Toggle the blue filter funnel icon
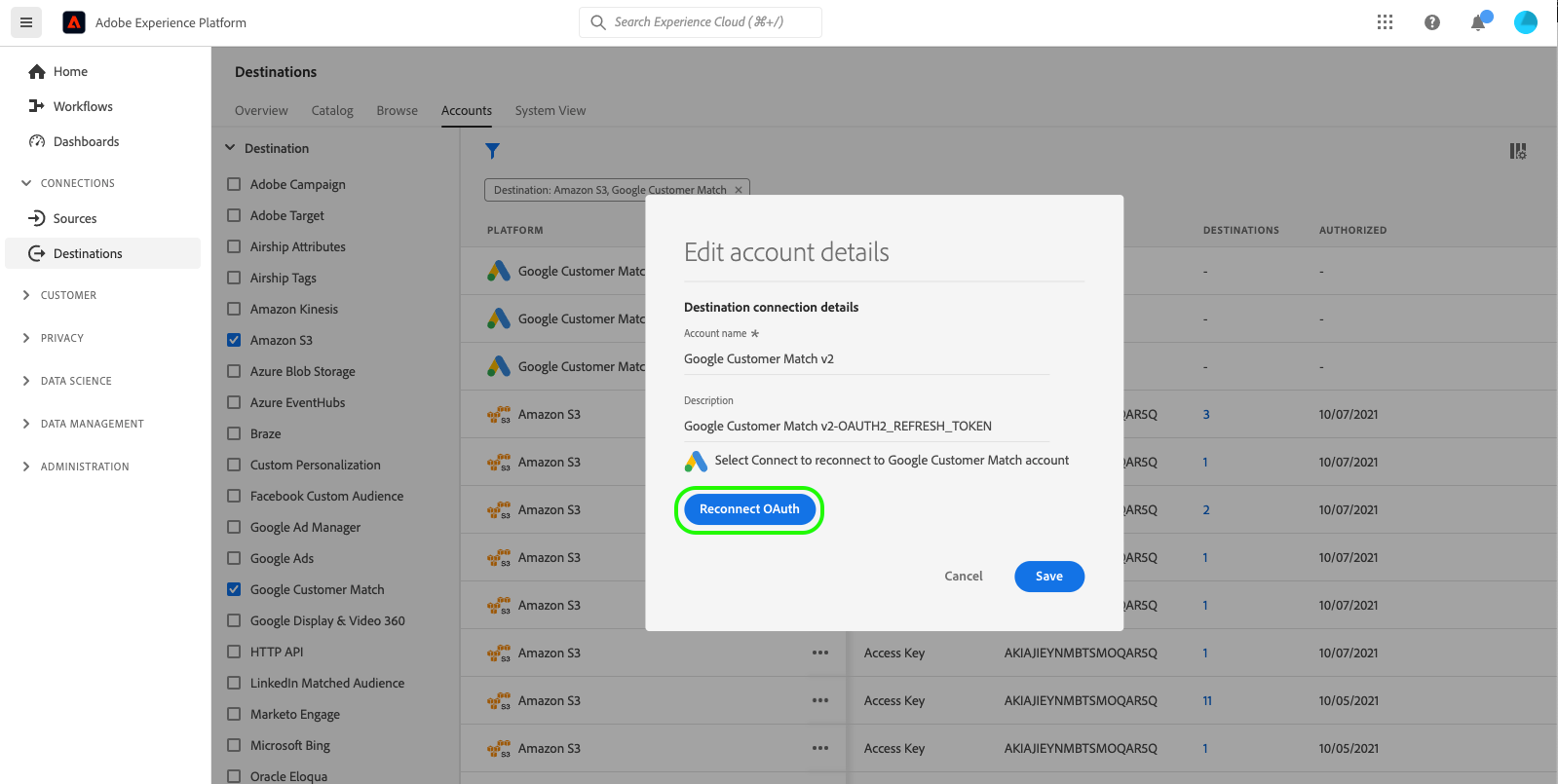Screen dimensions: 1558x784 pos(492,151)
